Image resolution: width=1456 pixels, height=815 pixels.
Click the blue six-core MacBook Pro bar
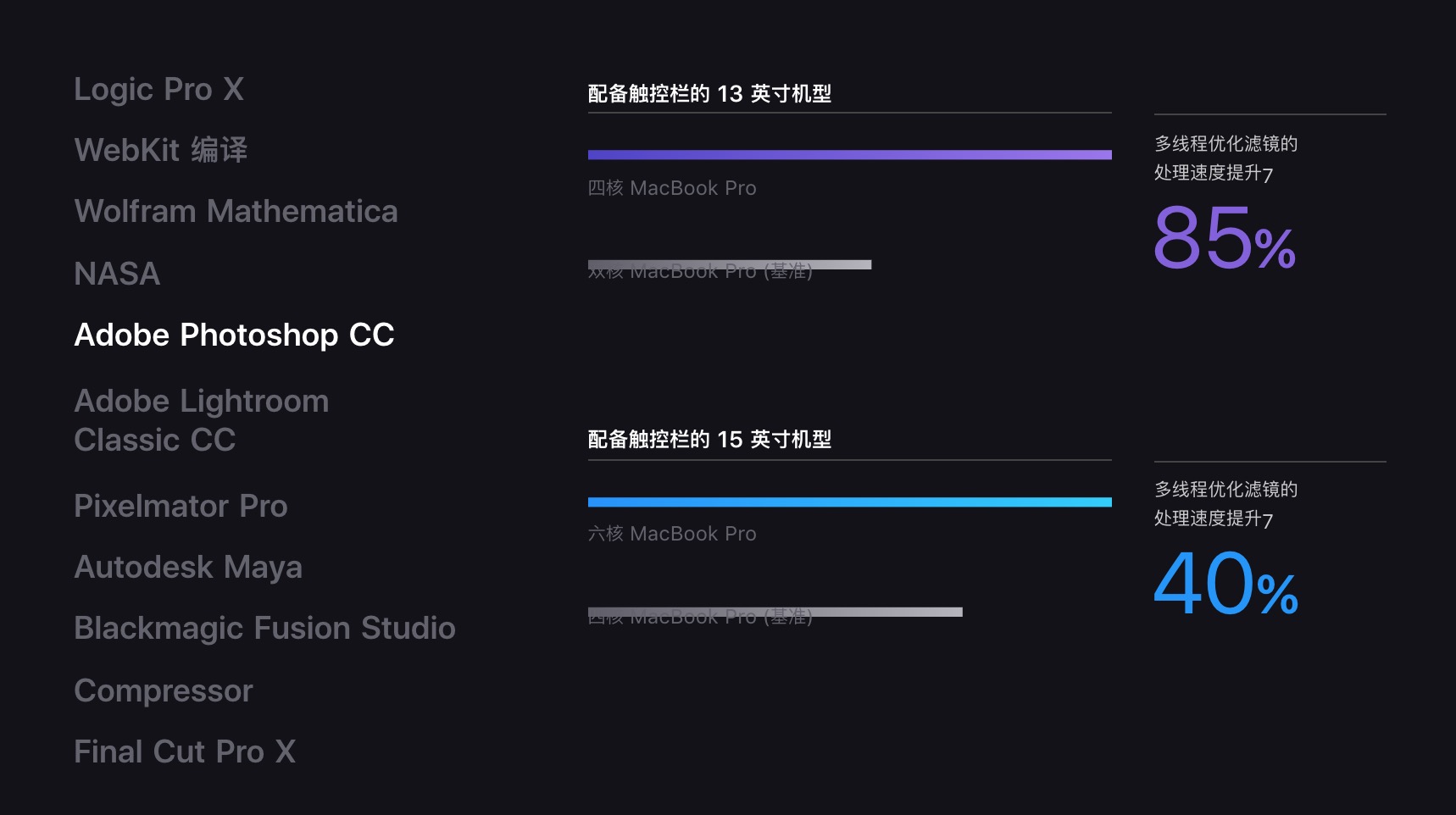click(850, 502)
